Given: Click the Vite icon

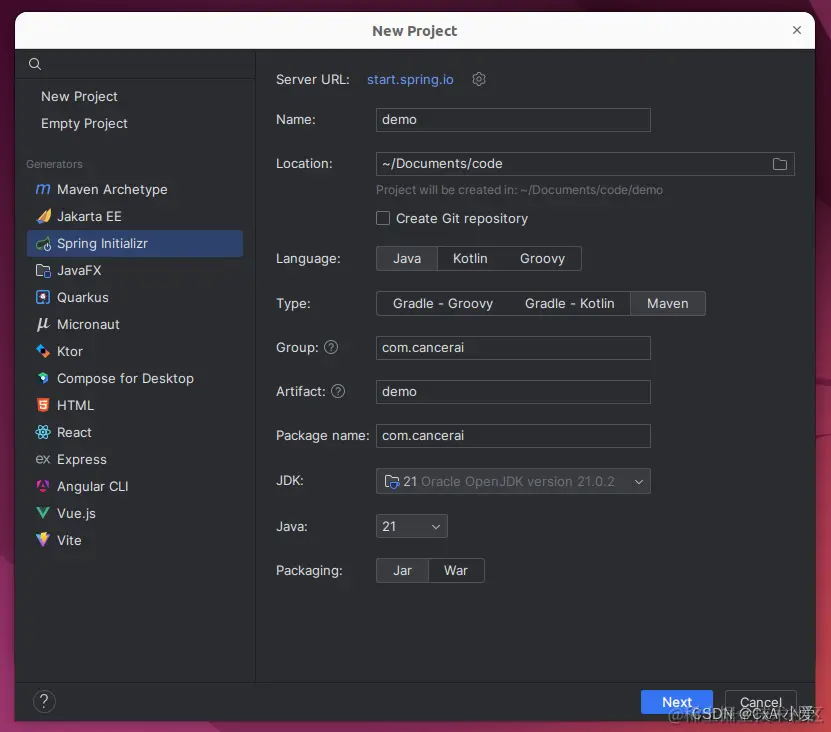Looking at the screenshot, I should (43, 540).
